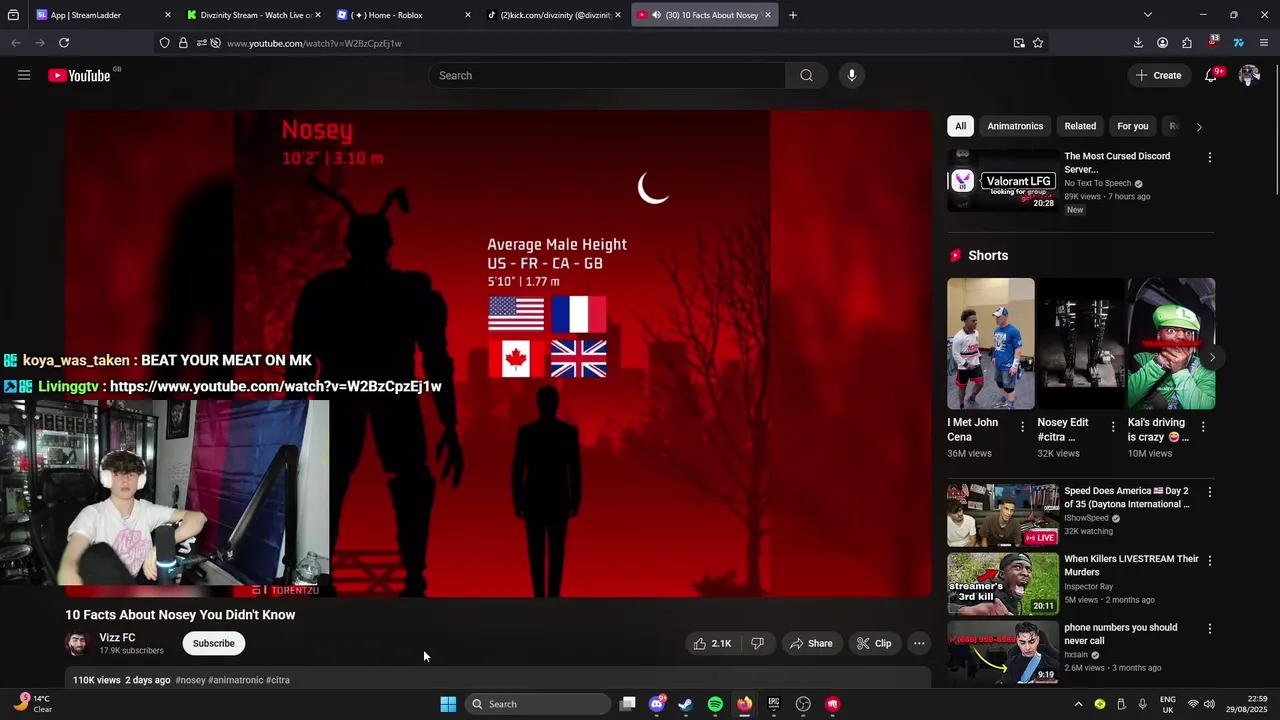Open the #citra hashtag link
This screenshot has height=720, width=1280.
278,680
